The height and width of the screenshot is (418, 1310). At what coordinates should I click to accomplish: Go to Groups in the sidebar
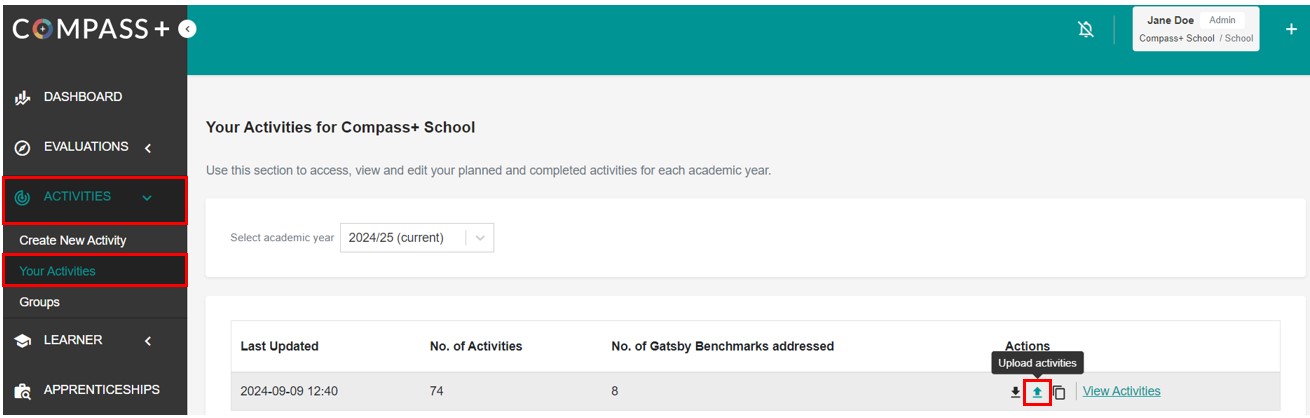[x=40, y=302]
